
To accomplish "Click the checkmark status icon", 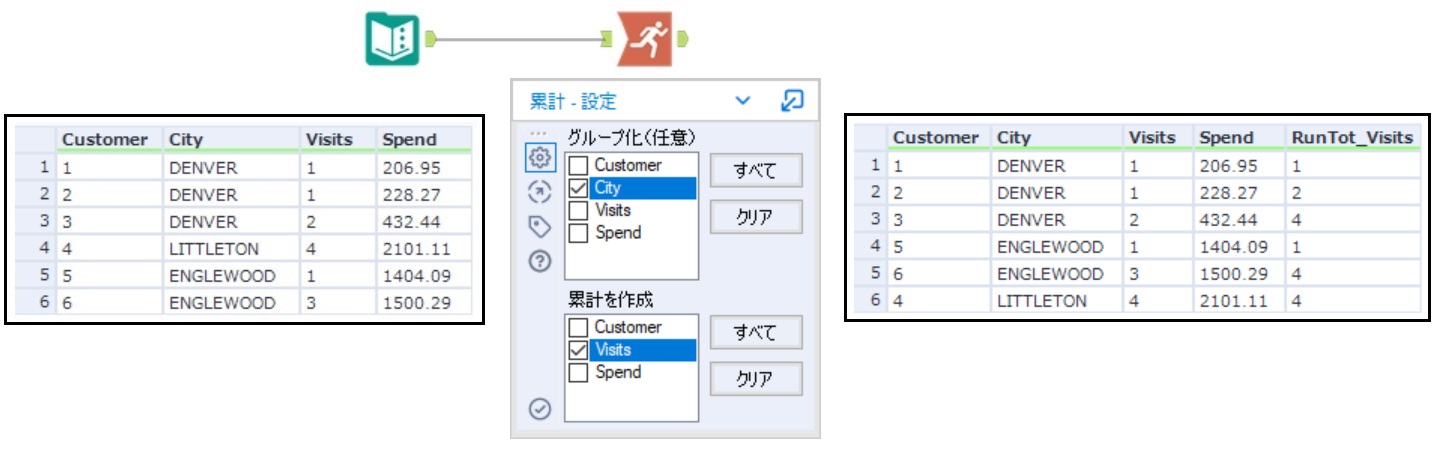I will click(540, 408).
